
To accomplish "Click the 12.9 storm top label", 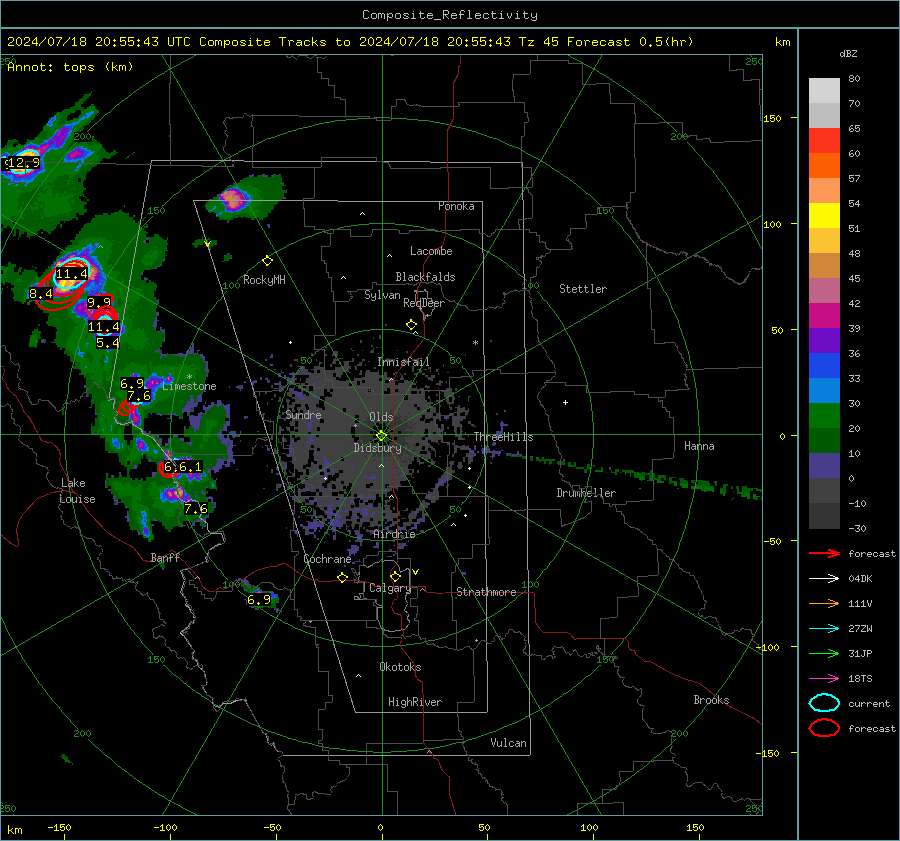I will [24, 163].
